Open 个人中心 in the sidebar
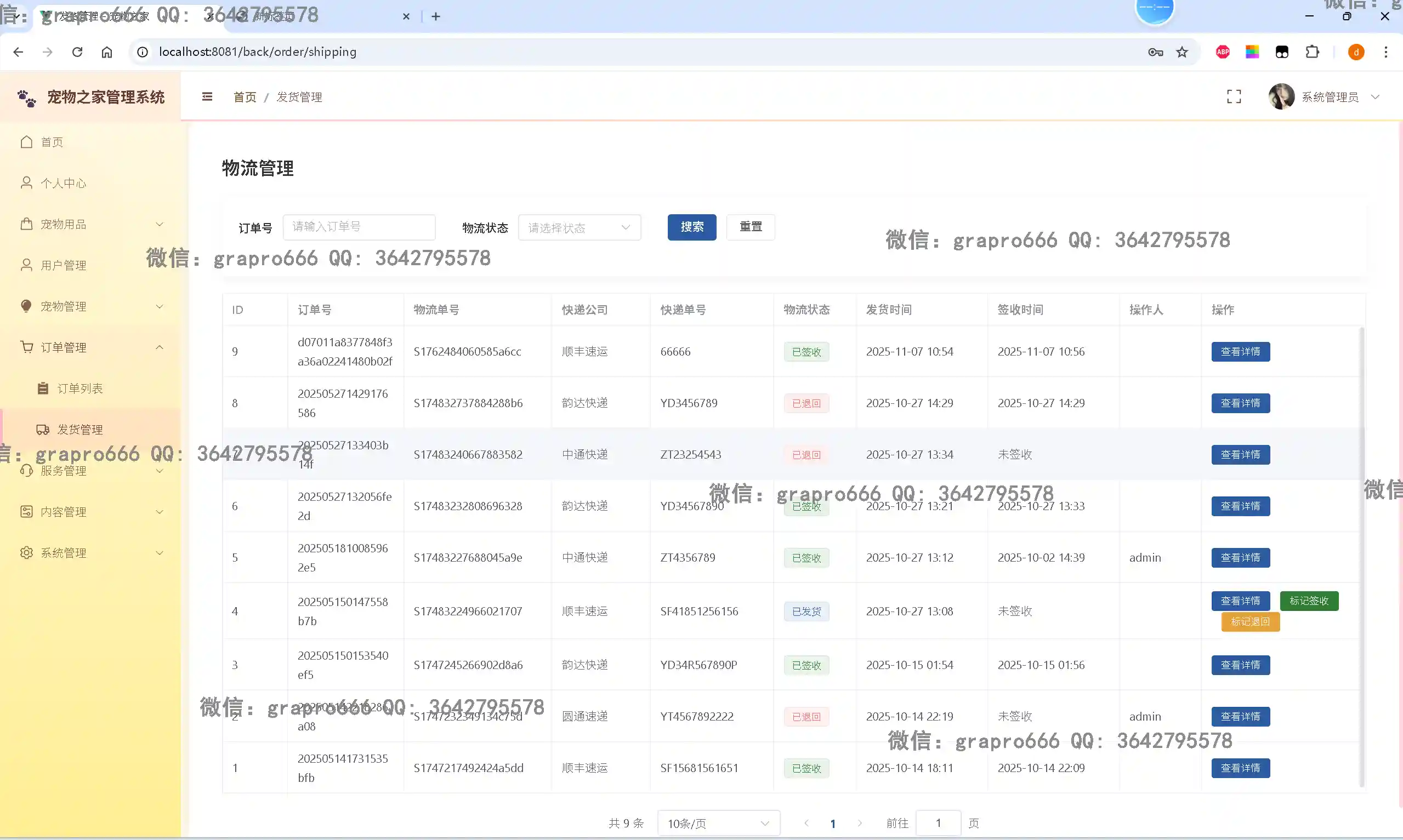The width and height of the screenshot is (1403, 840). [x=63, y=183]
